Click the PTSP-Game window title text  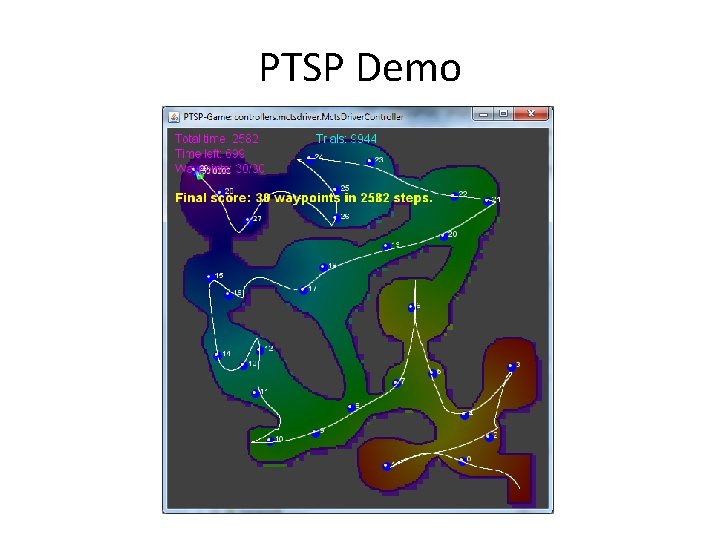point(293,117)
